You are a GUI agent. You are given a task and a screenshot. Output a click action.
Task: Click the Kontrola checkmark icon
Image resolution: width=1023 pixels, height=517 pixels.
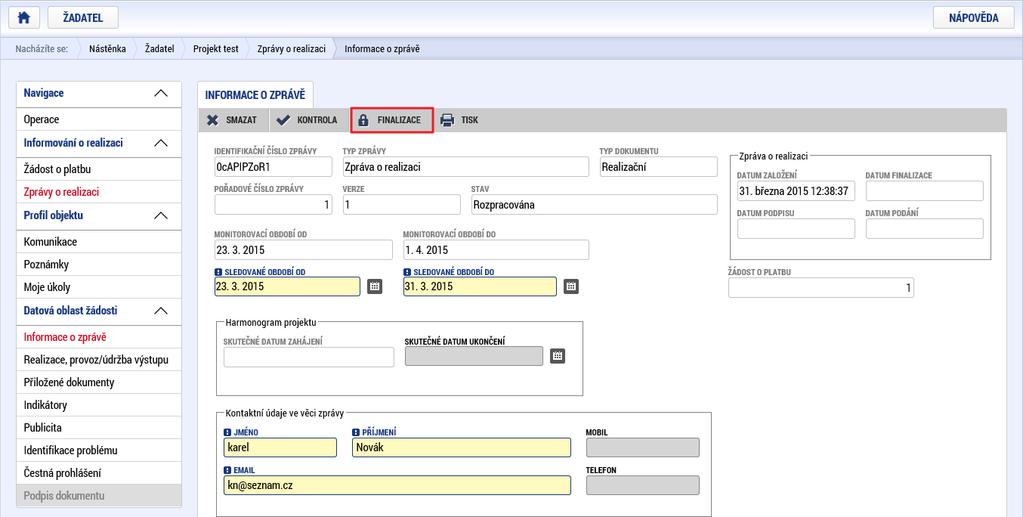pos(283,120)
